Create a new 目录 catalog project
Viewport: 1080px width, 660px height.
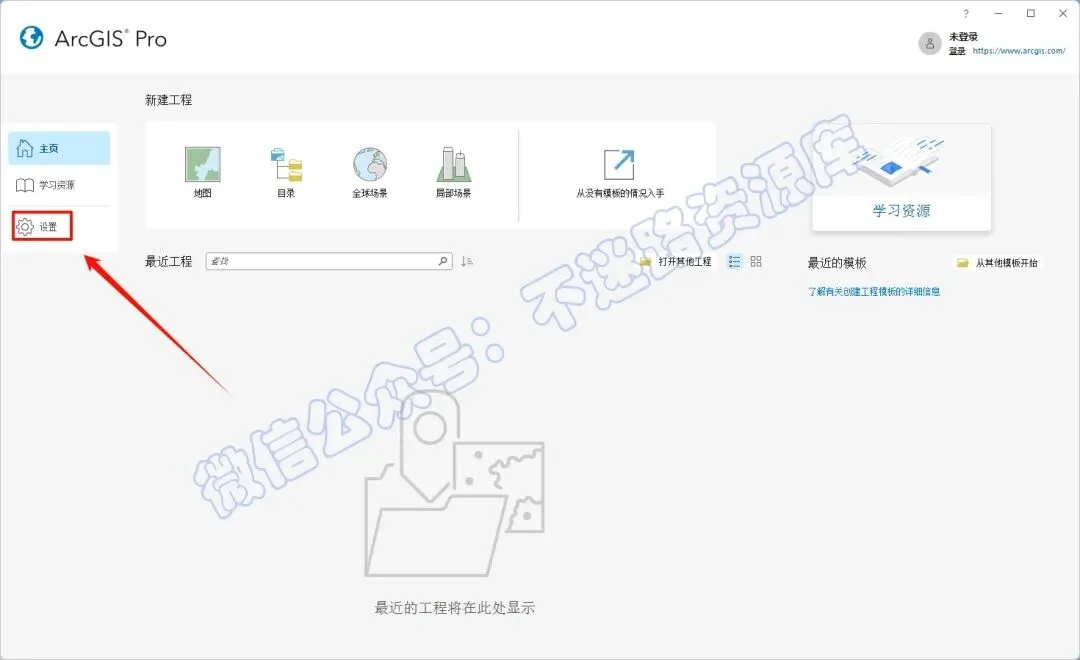[x=286, y=172]
